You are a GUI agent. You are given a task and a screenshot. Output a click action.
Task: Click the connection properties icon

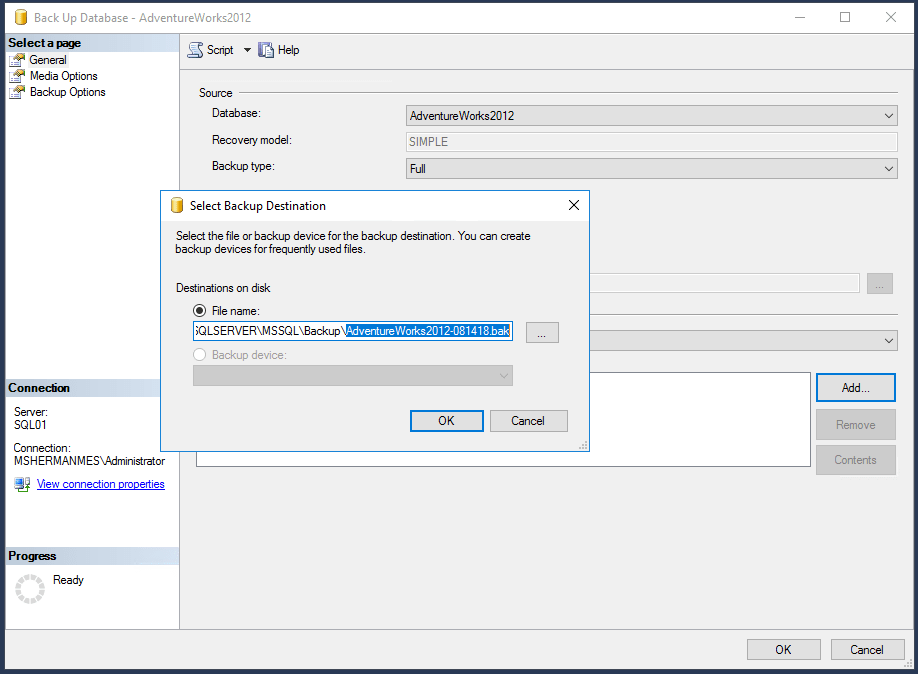click(x=22, y=484)
